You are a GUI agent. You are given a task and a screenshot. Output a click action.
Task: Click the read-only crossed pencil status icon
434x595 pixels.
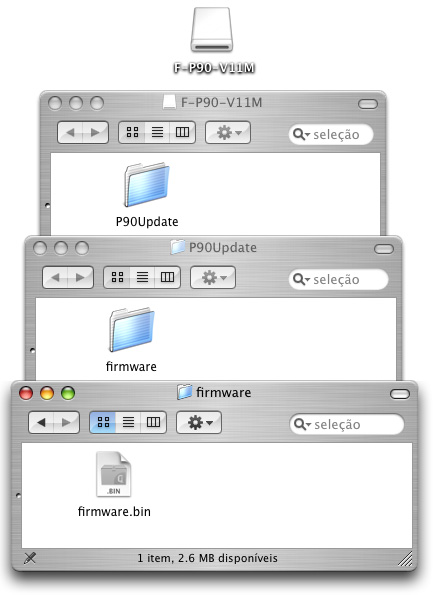tap(30, 558)
